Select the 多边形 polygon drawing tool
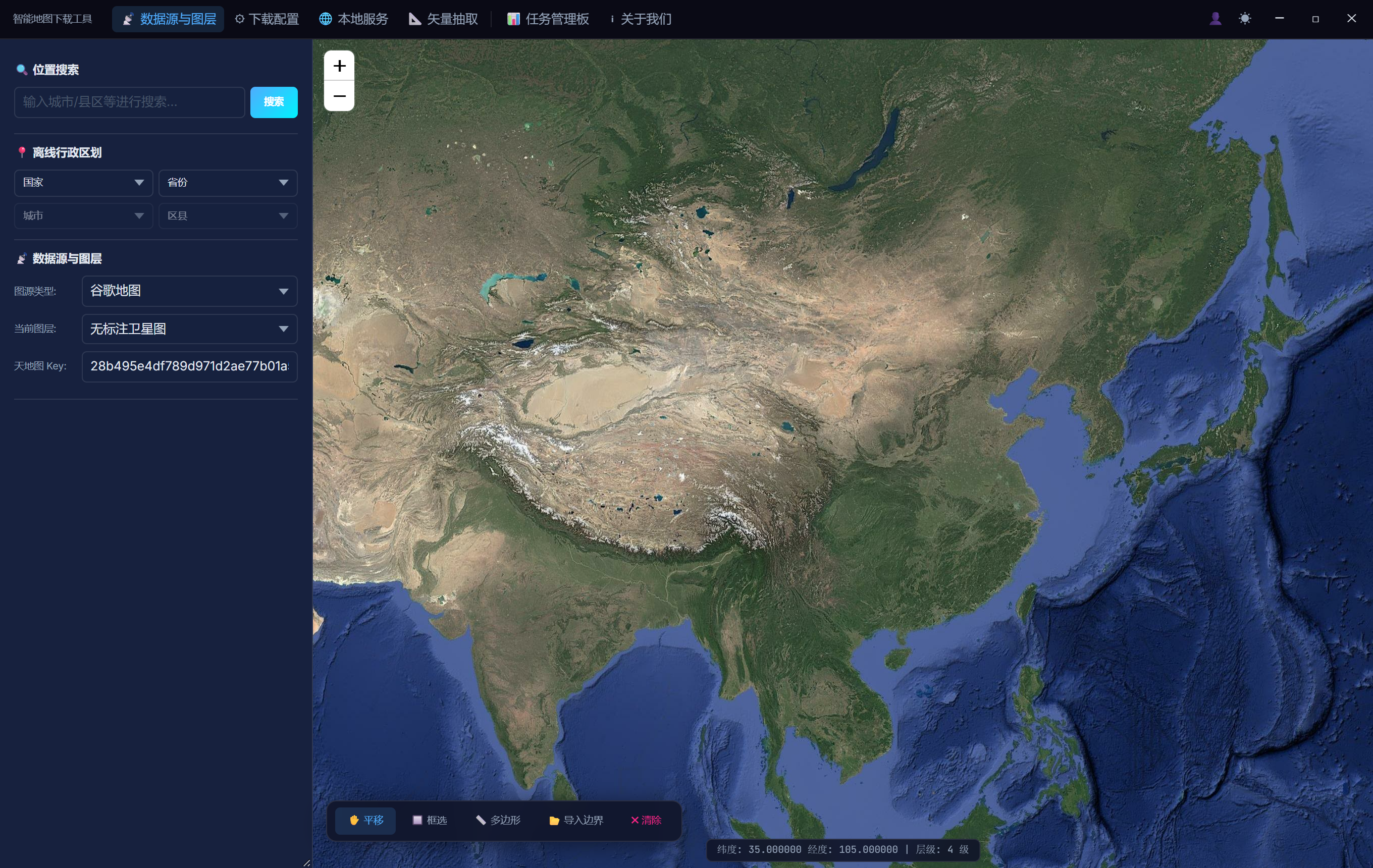Screen dimensions: 1373x868 498,820
